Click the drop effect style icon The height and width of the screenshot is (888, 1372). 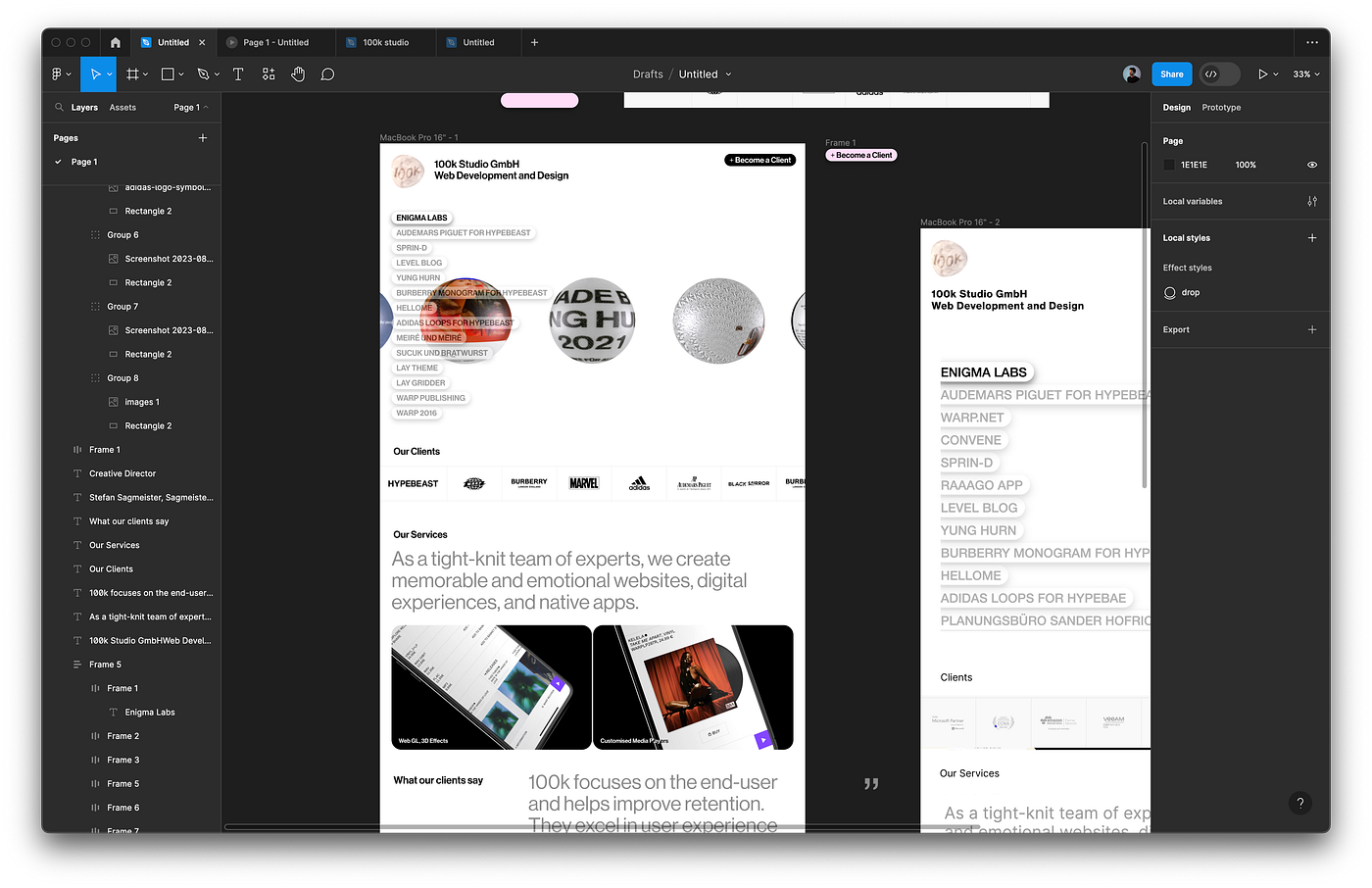pos(1169,292)
